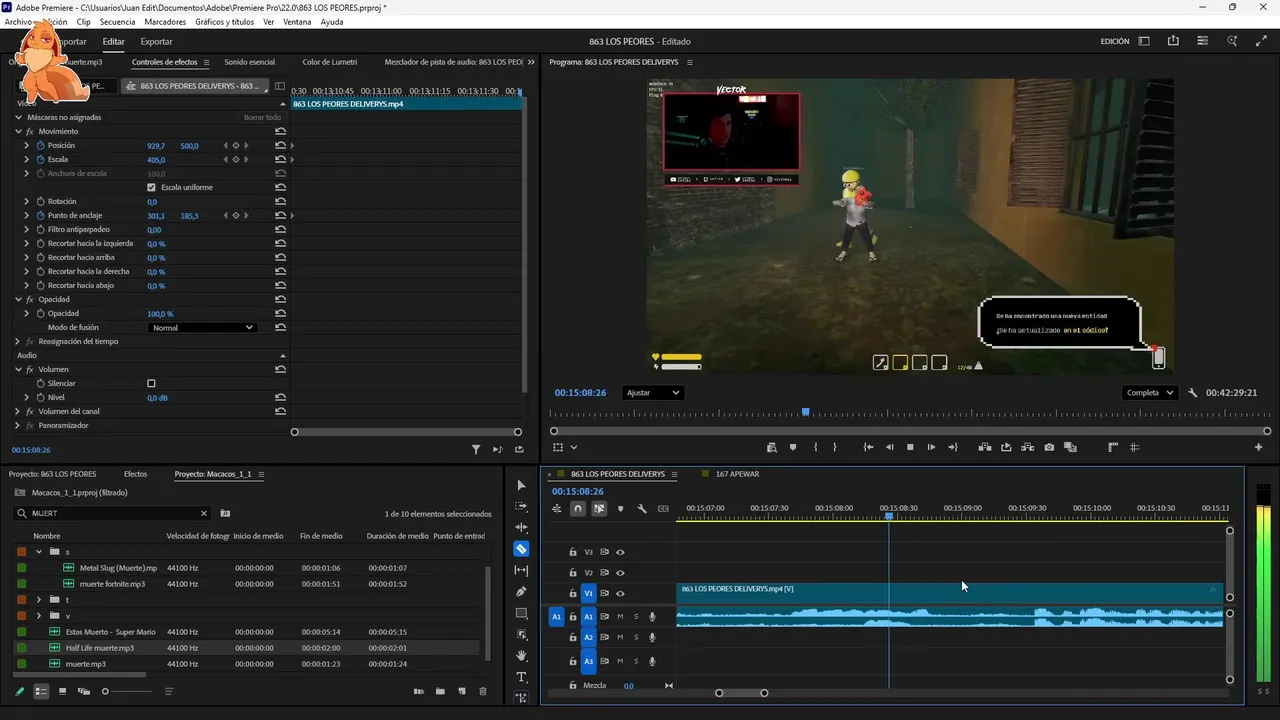Expand Panoramizador effect

pyautogui.click(x=18, y=426)
